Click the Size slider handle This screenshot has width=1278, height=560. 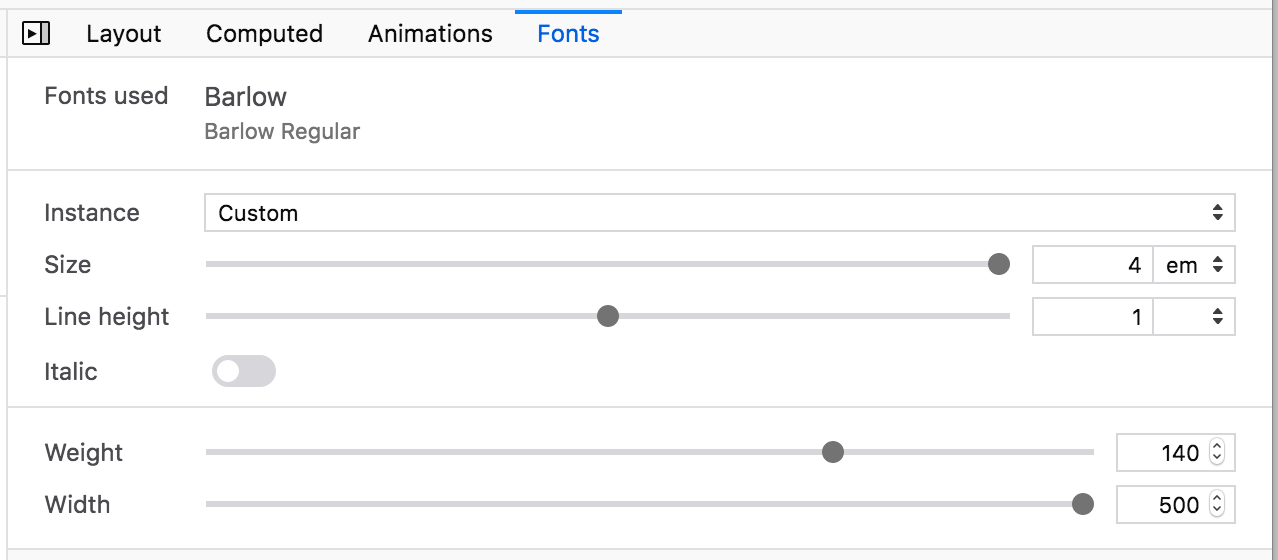point(998,265)
